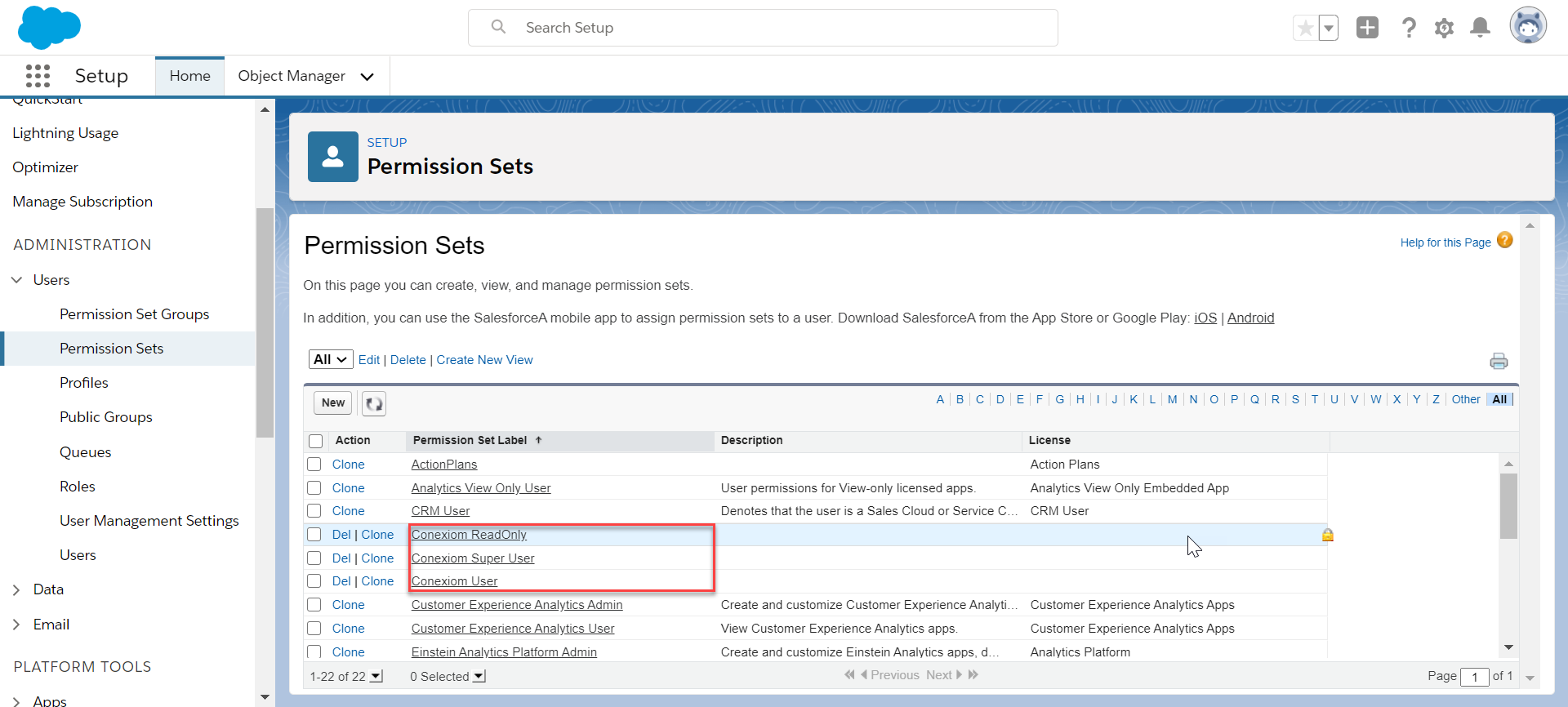Open the Conexiom Super User link

click(x=473, y=558)
